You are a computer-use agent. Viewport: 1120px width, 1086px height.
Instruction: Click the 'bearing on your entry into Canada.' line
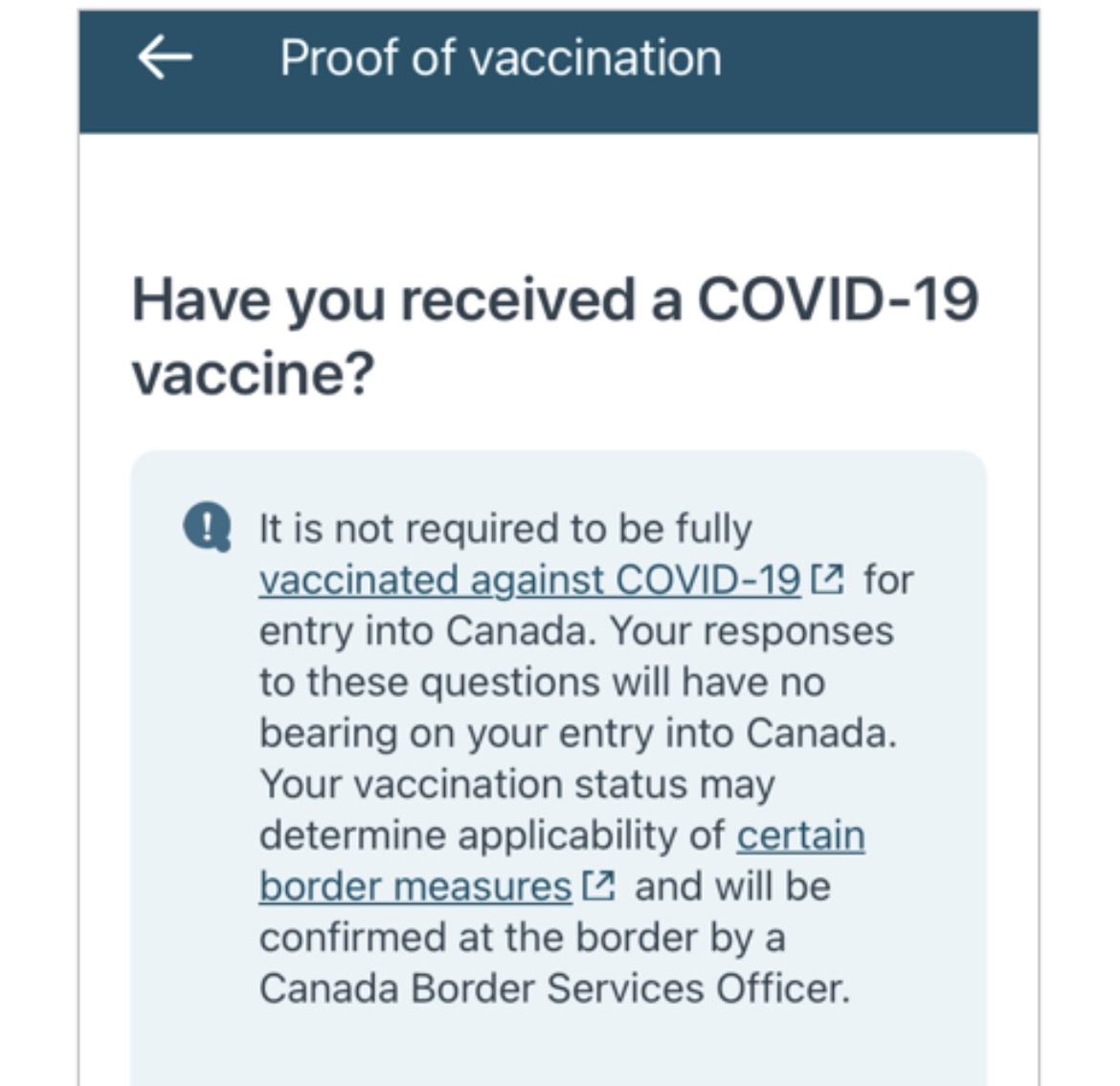pyautogui.click(x=578, y=733)
